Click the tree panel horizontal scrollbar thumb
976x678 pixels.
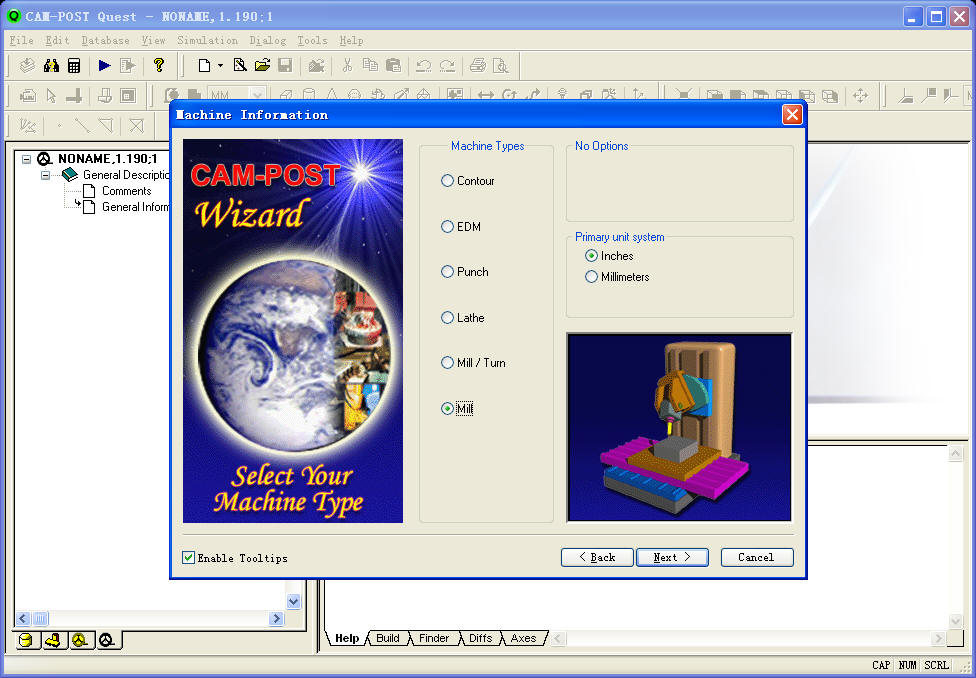pos(40,619)
